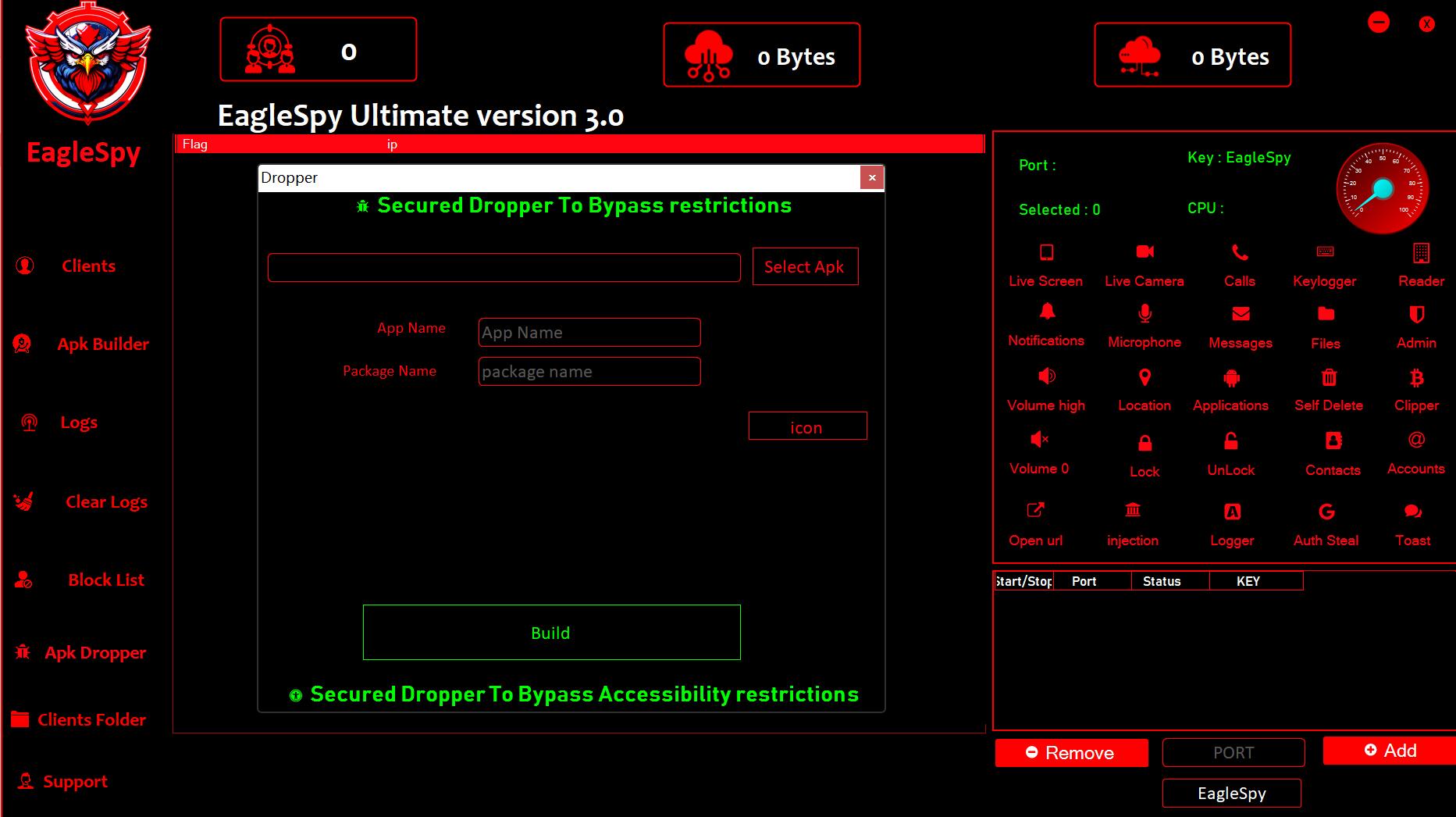Open the Logger icon
1456x817 pixels.
click(x=1232, y=512)
